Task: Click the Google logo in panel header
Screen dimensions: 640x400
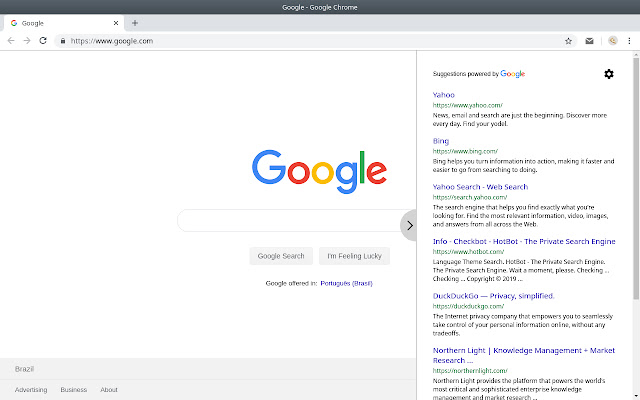Action: coord(513,74)
